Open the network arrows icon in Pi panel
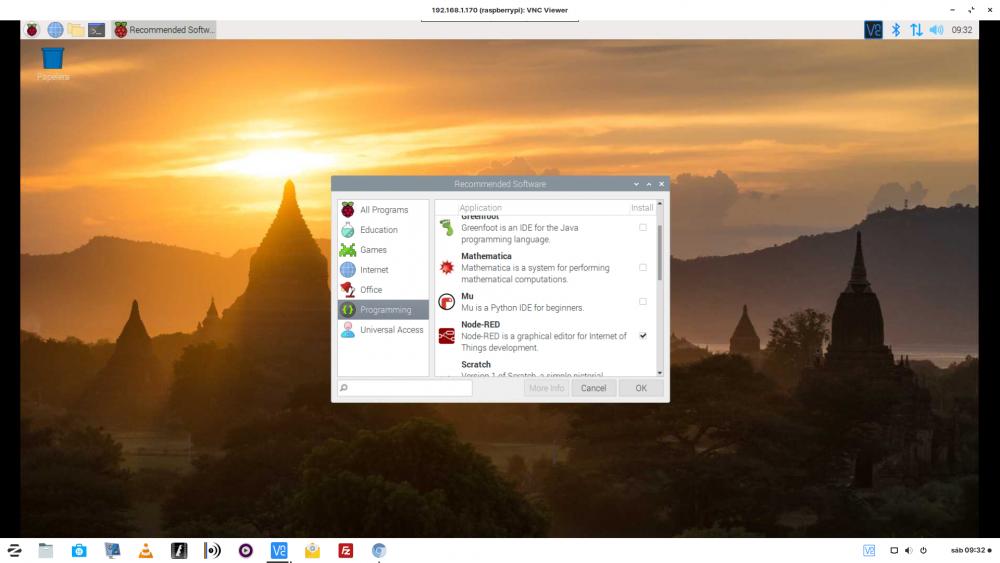Screen dimensions: 1000x563 916,29
